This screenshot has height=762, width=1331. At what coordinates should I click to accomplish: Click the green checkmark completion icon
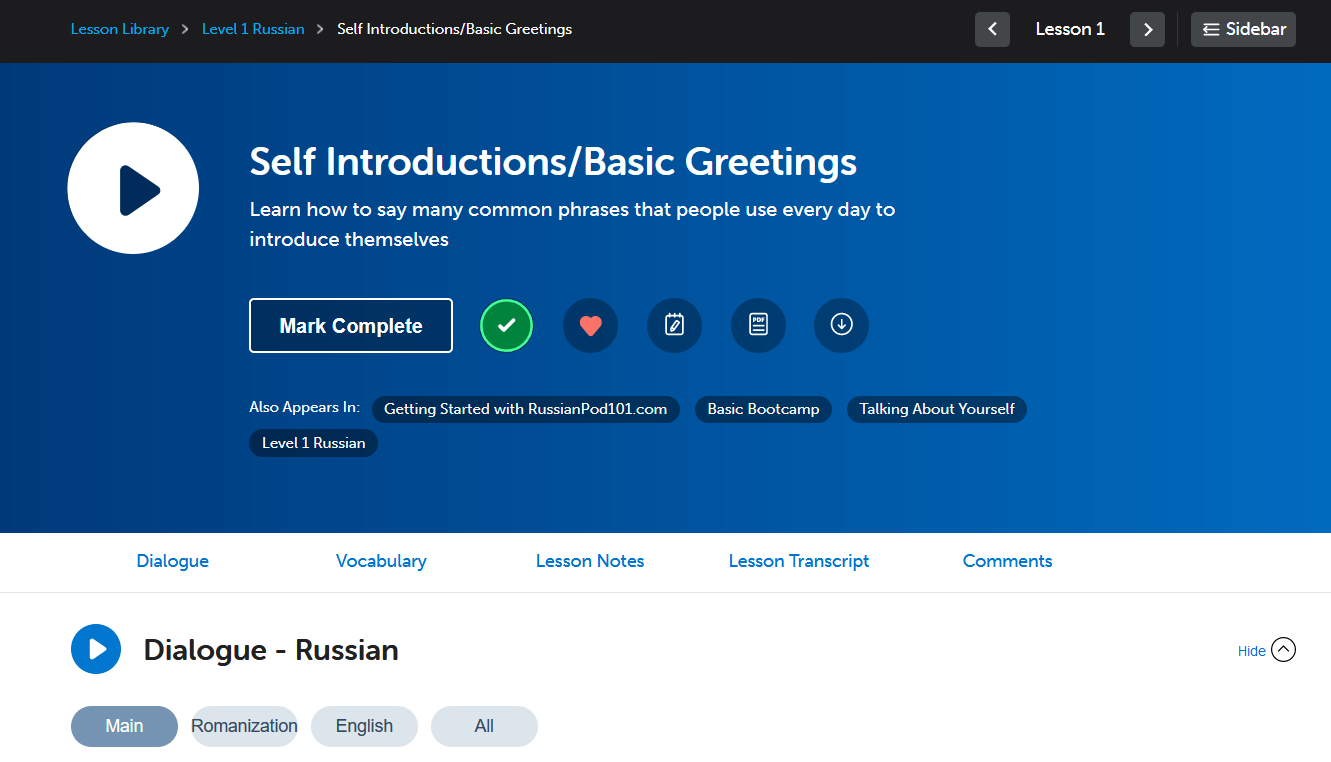(506, 326)
